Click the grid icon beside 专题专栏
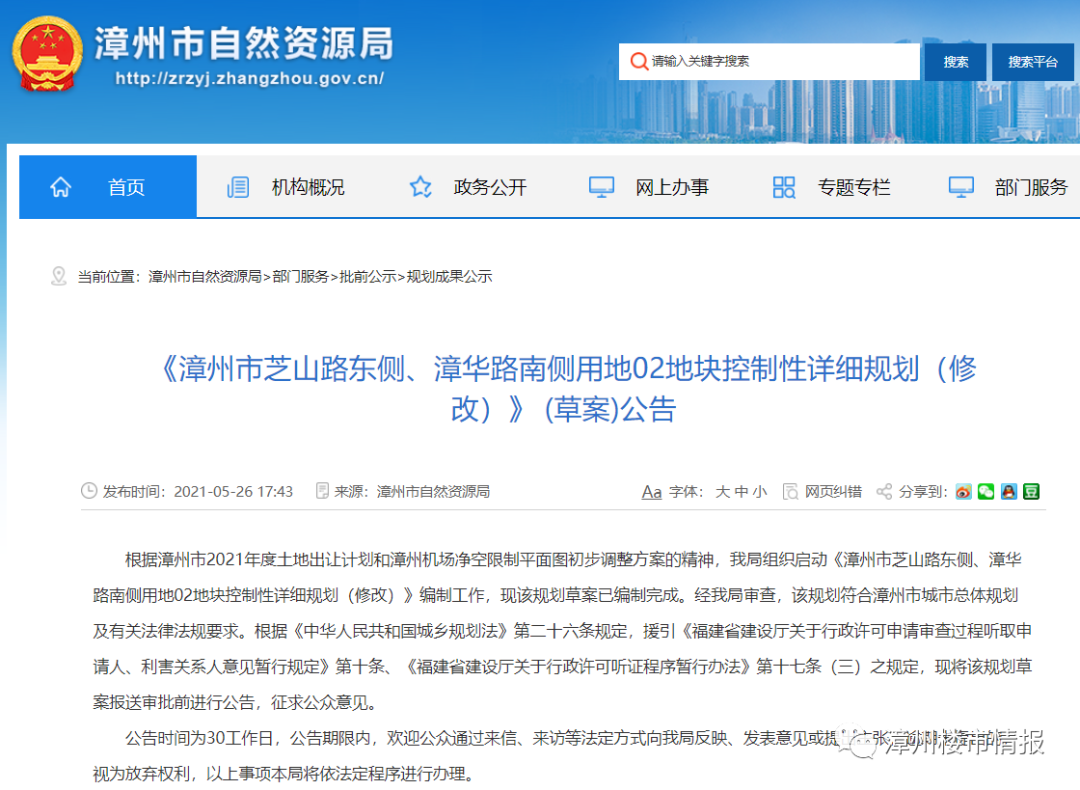1080x790 pixels. (784, 187)
